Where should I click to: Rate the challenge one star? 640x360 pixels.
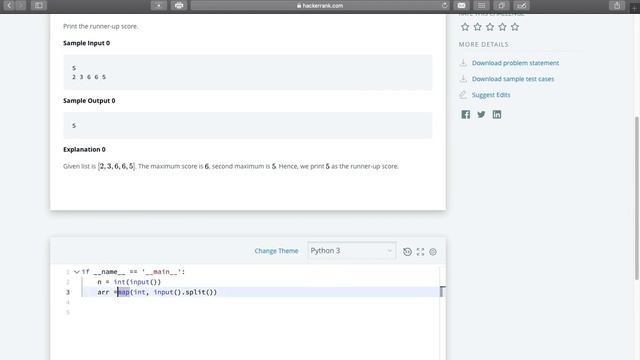(x=465, y=27)
